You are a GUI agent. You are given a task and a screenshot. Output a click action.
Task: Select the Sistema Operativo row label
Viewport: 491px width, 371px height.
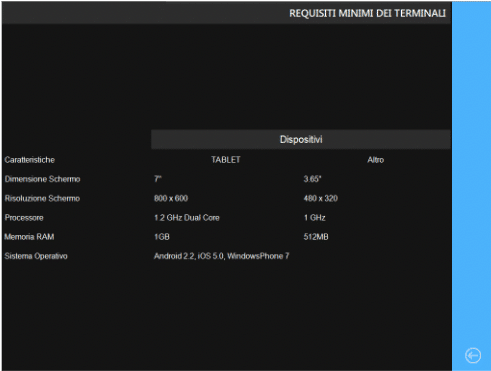click(36, 256)
